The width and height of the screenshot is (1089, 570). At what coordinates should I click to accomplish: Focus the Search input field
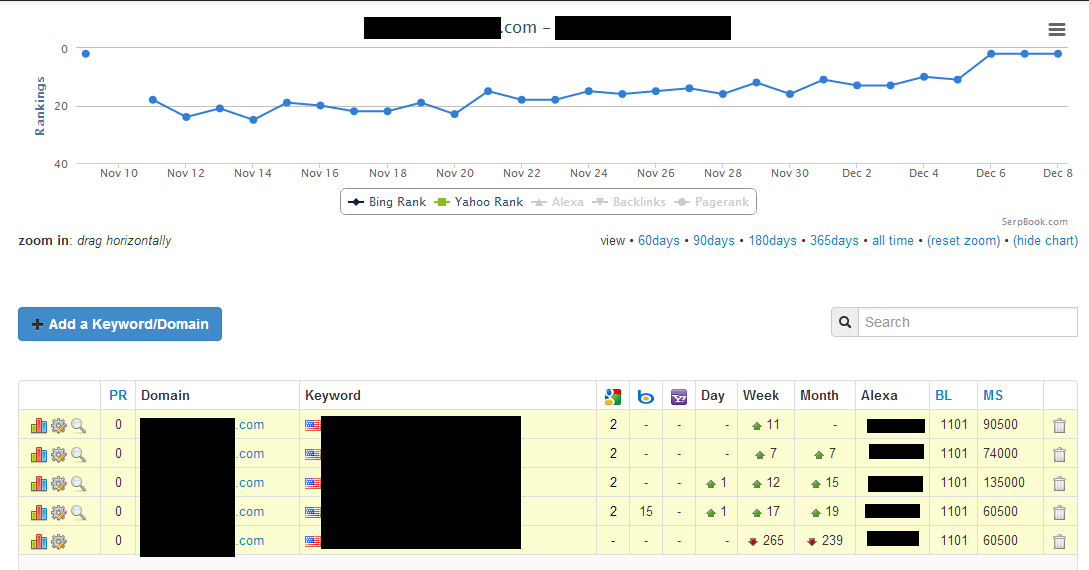coord(967,322)
